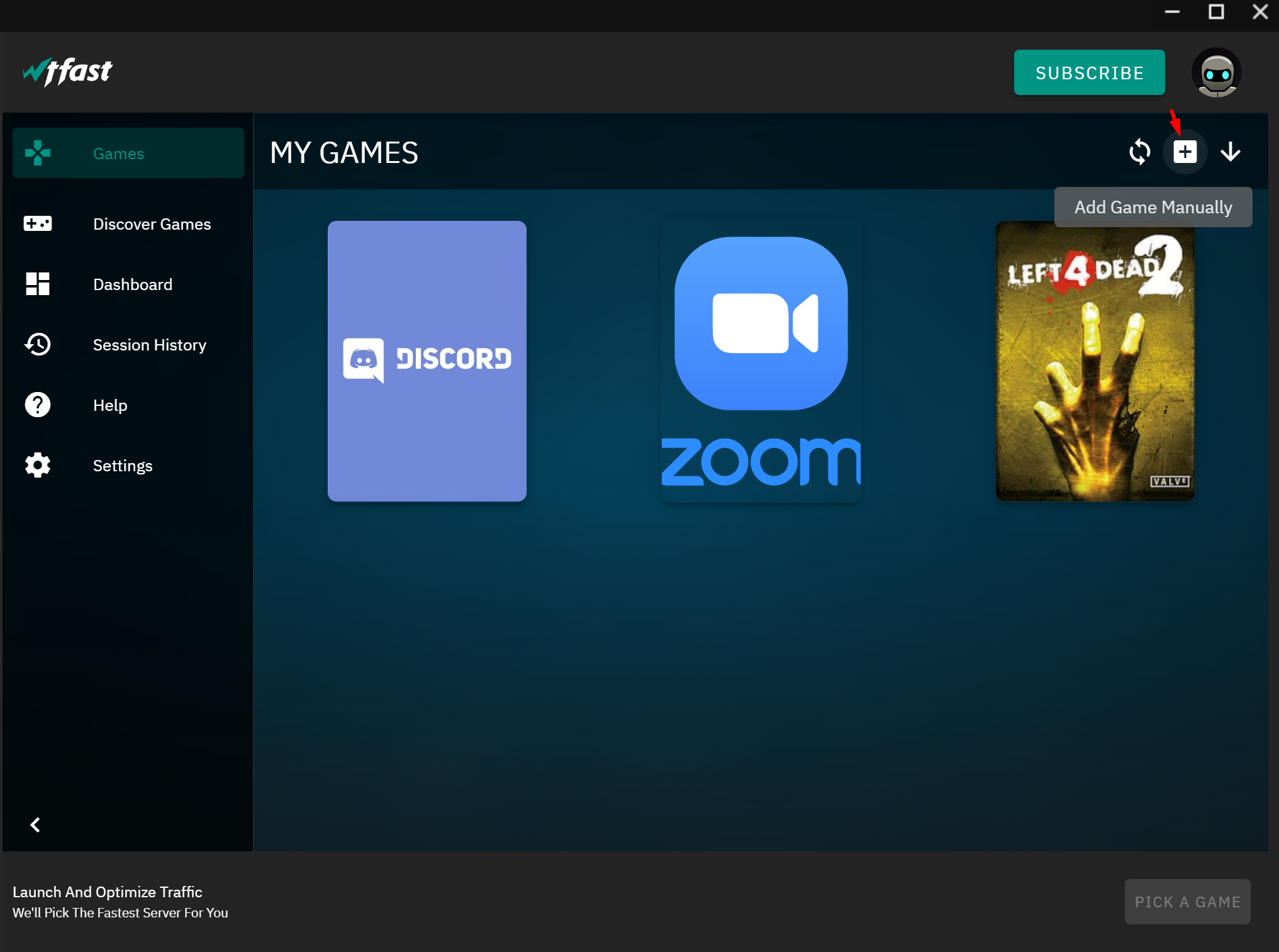Screen dimensions: 1279x952
Task: Click the Dashboard grid icon
Action: pos(38,284)
